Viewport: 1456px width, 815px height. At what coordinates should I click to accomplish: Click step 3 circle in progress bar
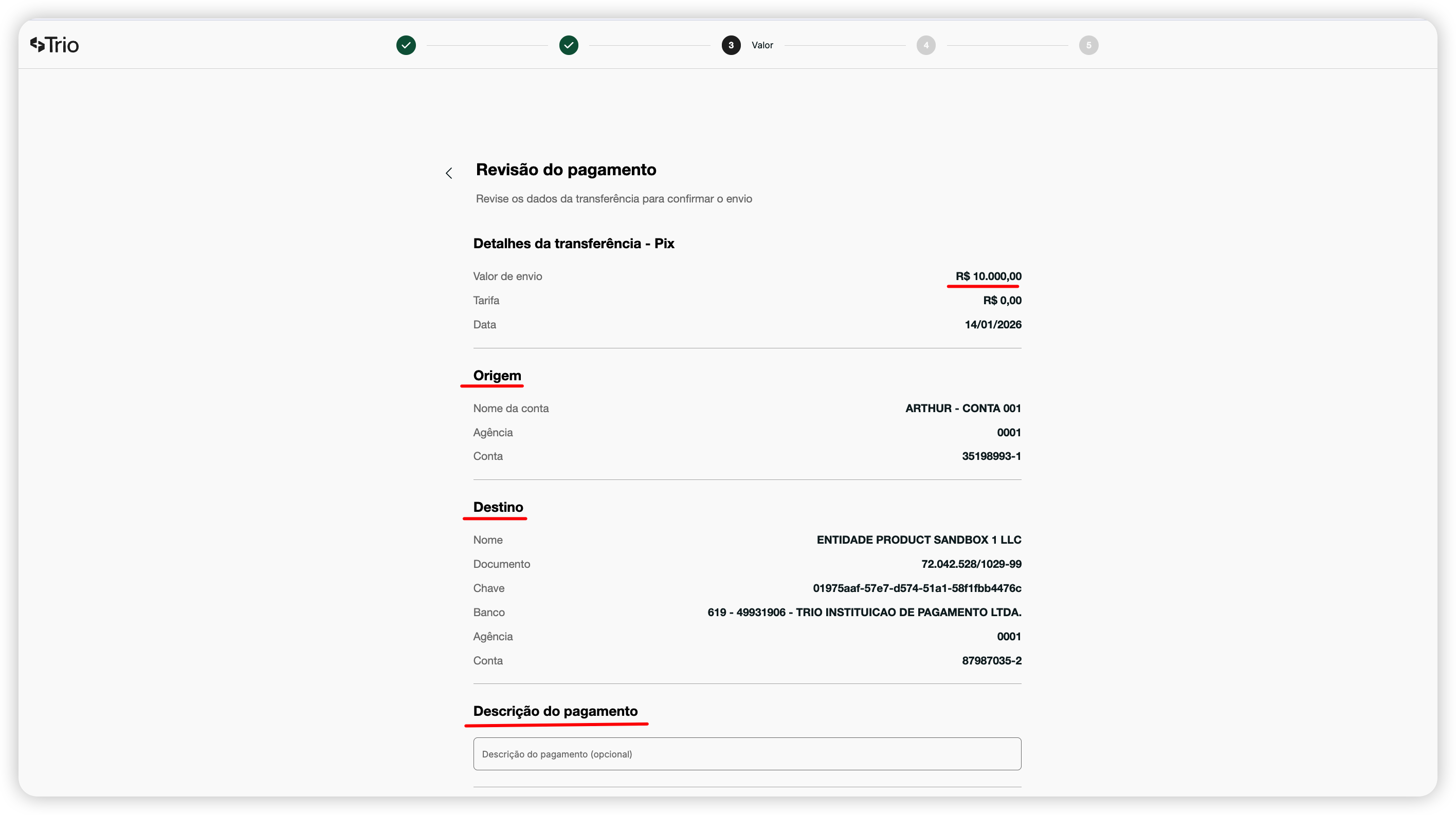pos(731,45)
